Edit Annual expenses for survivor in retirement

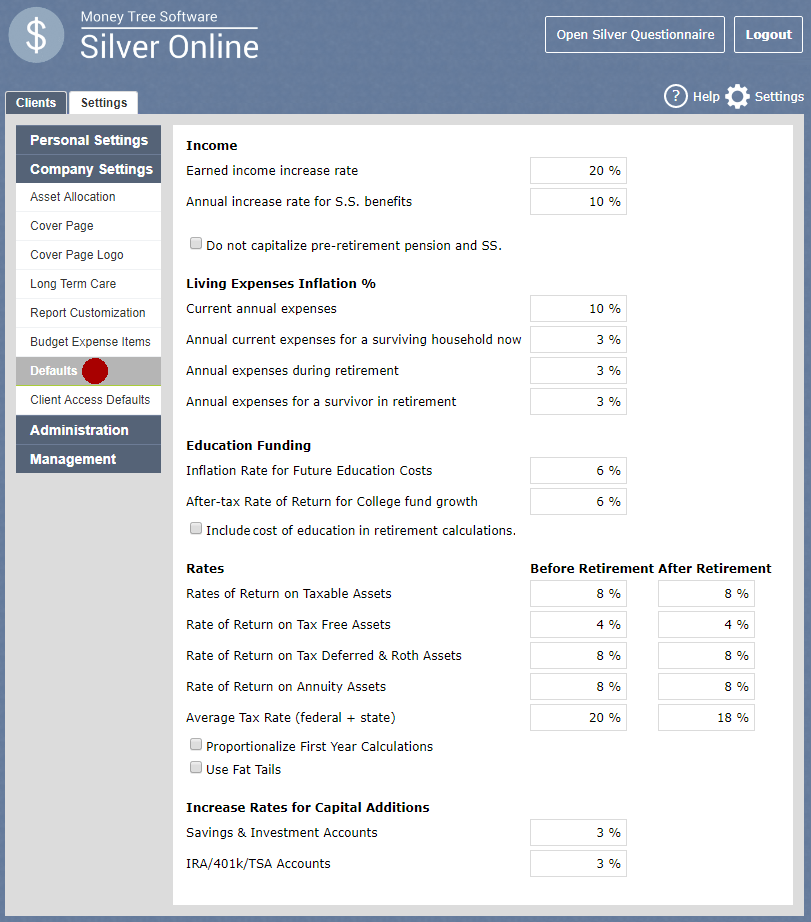578,402
